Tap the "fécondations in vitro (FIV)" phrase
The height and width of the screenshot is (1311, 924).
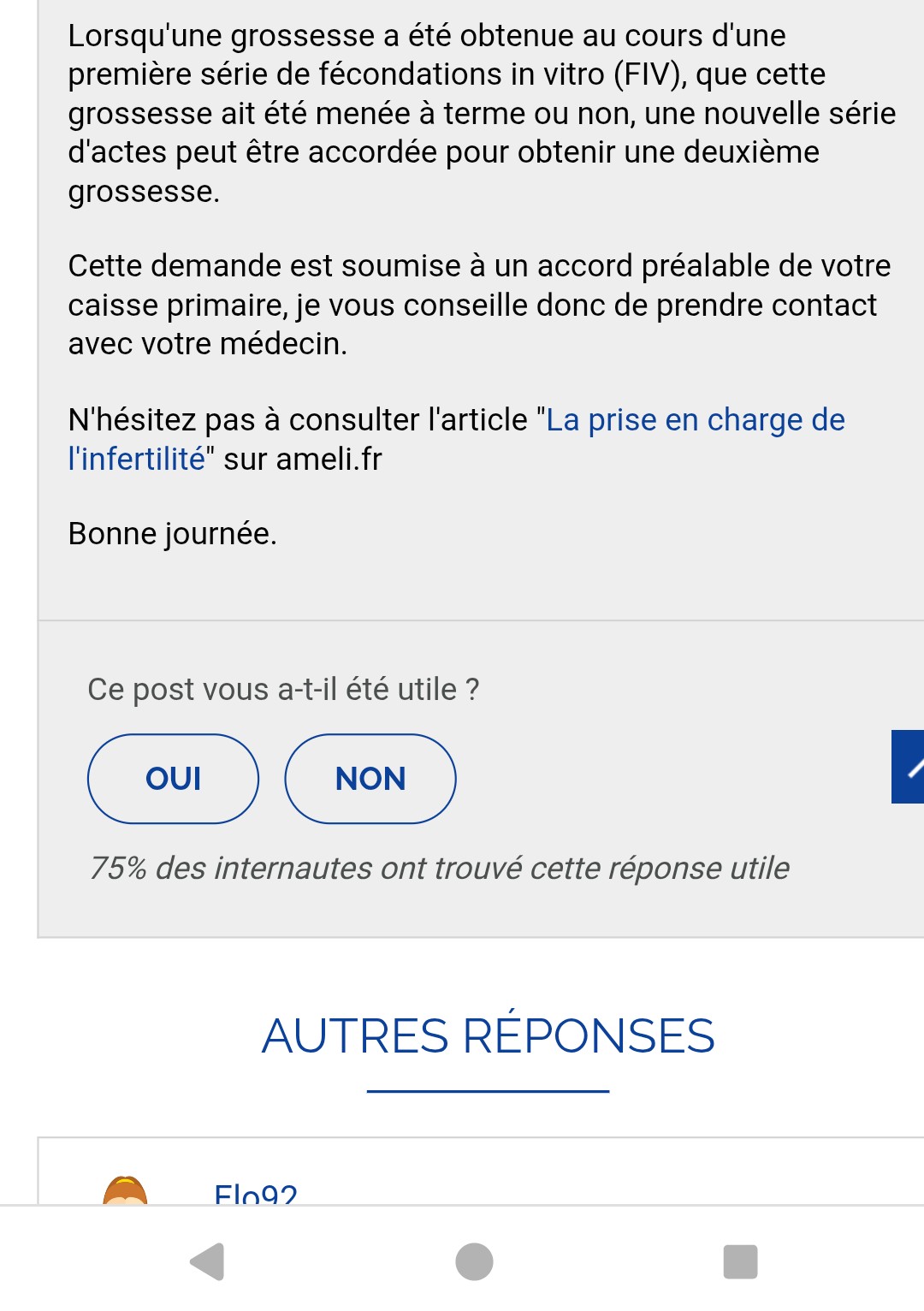pyautogui.click(x=503, y=74)
